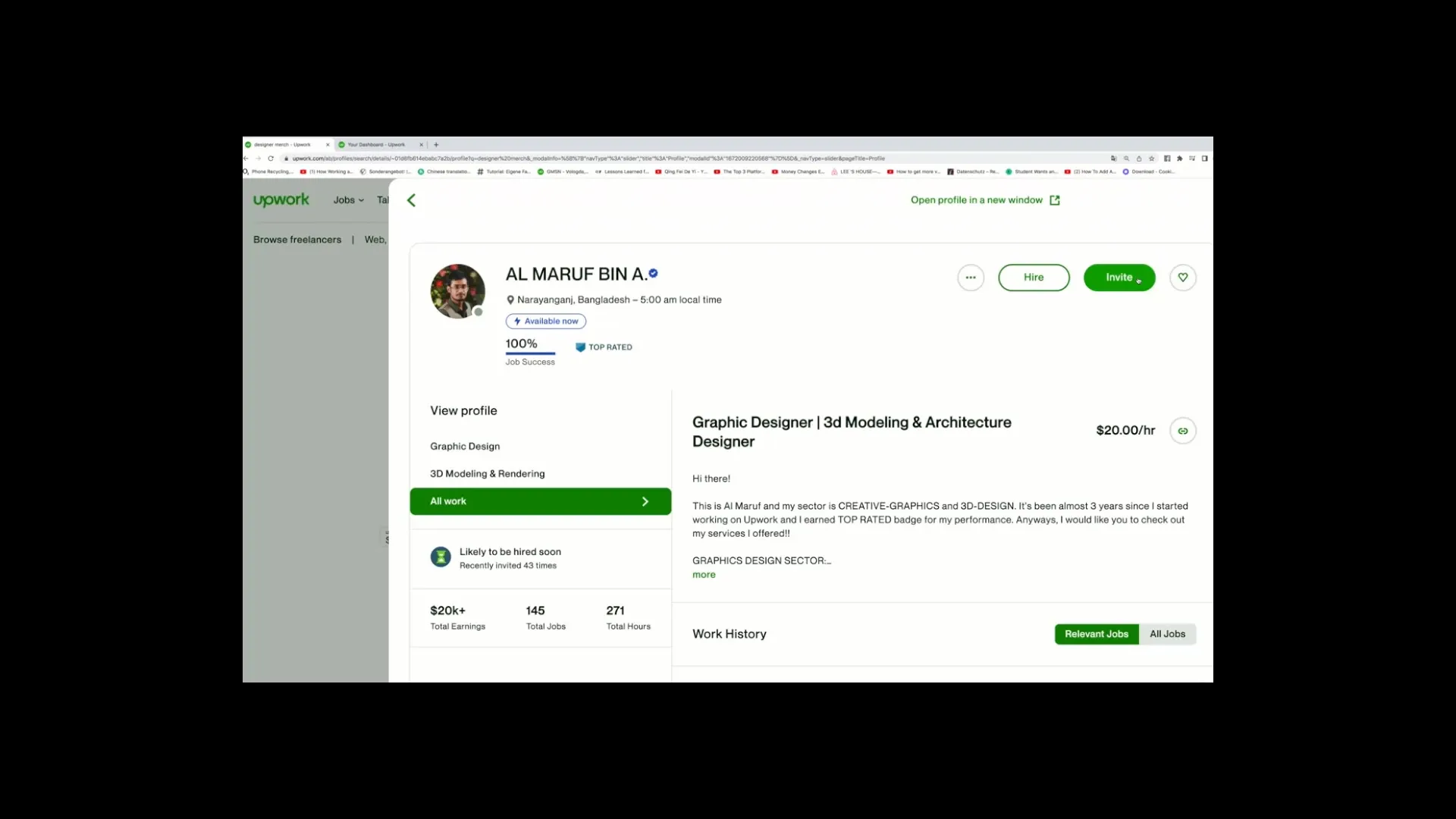Click the location pin icon

coord(510,299)
